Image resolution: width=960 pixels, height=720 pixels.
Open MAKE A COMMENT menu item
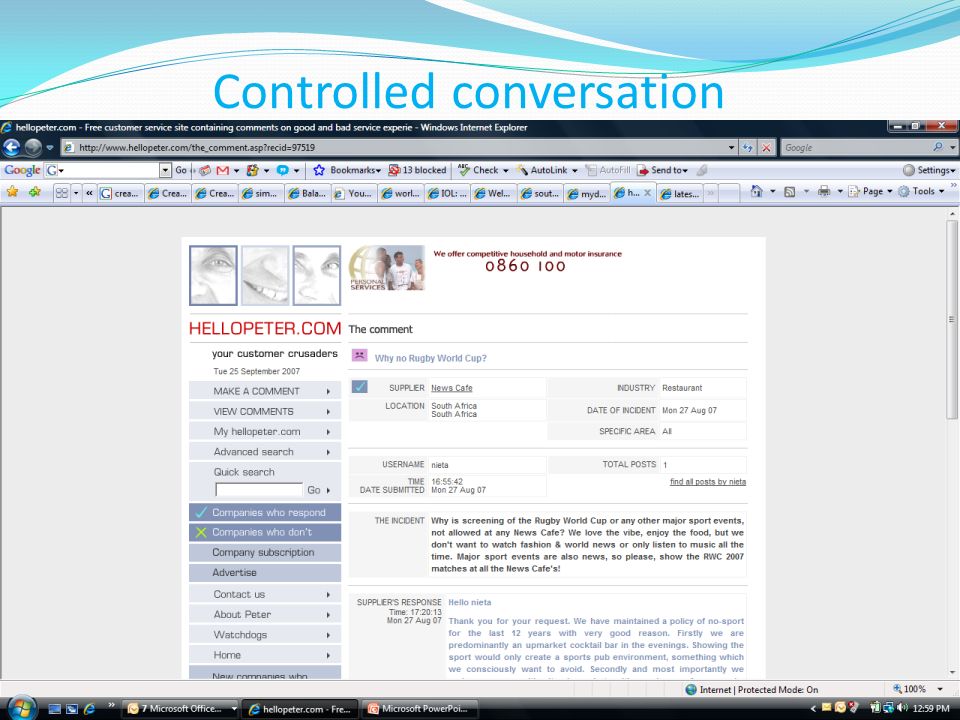pos(264,391)
